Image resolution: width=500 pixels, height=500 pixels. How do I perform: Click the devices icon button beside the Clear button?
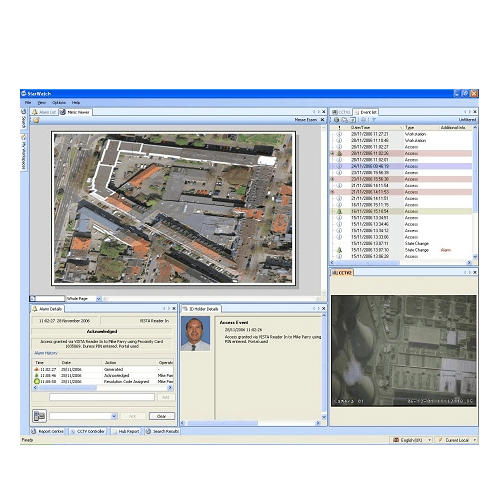pos(39,416)
